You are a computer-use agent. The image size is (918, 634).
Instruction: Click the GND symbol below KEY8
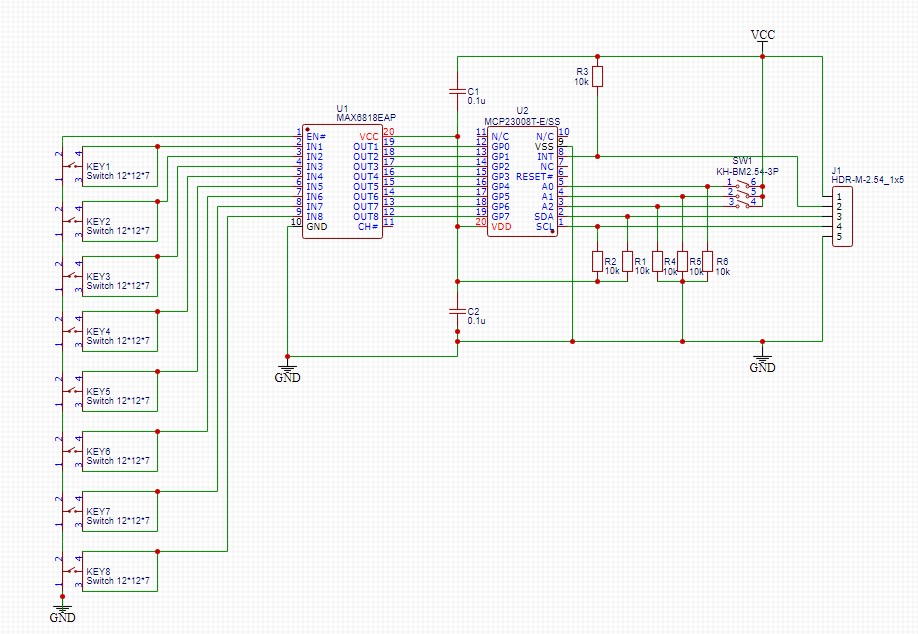tap(62, 612)
